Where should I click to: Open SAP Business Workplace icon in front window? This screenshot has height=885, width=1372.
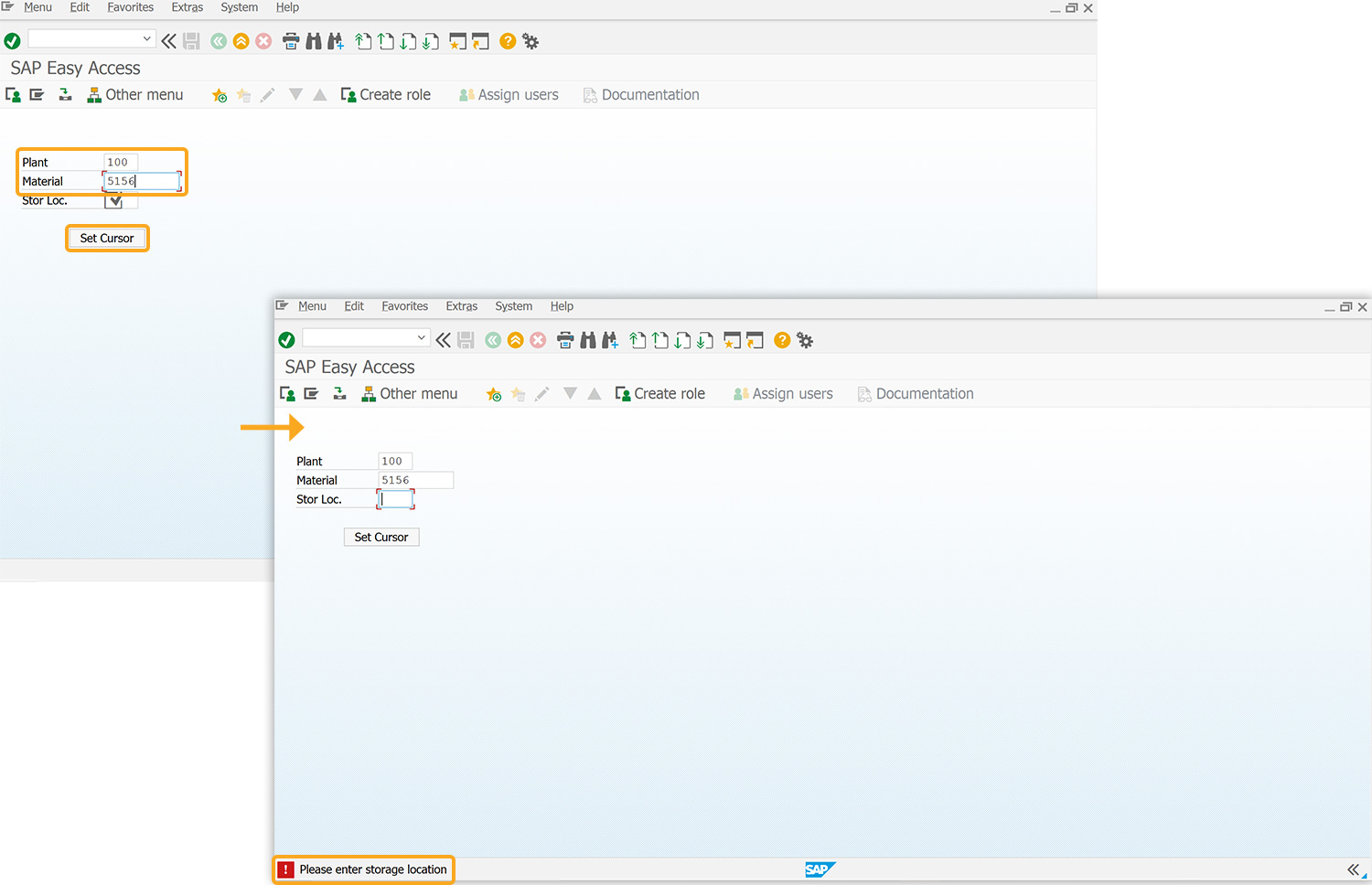(339, 394)
